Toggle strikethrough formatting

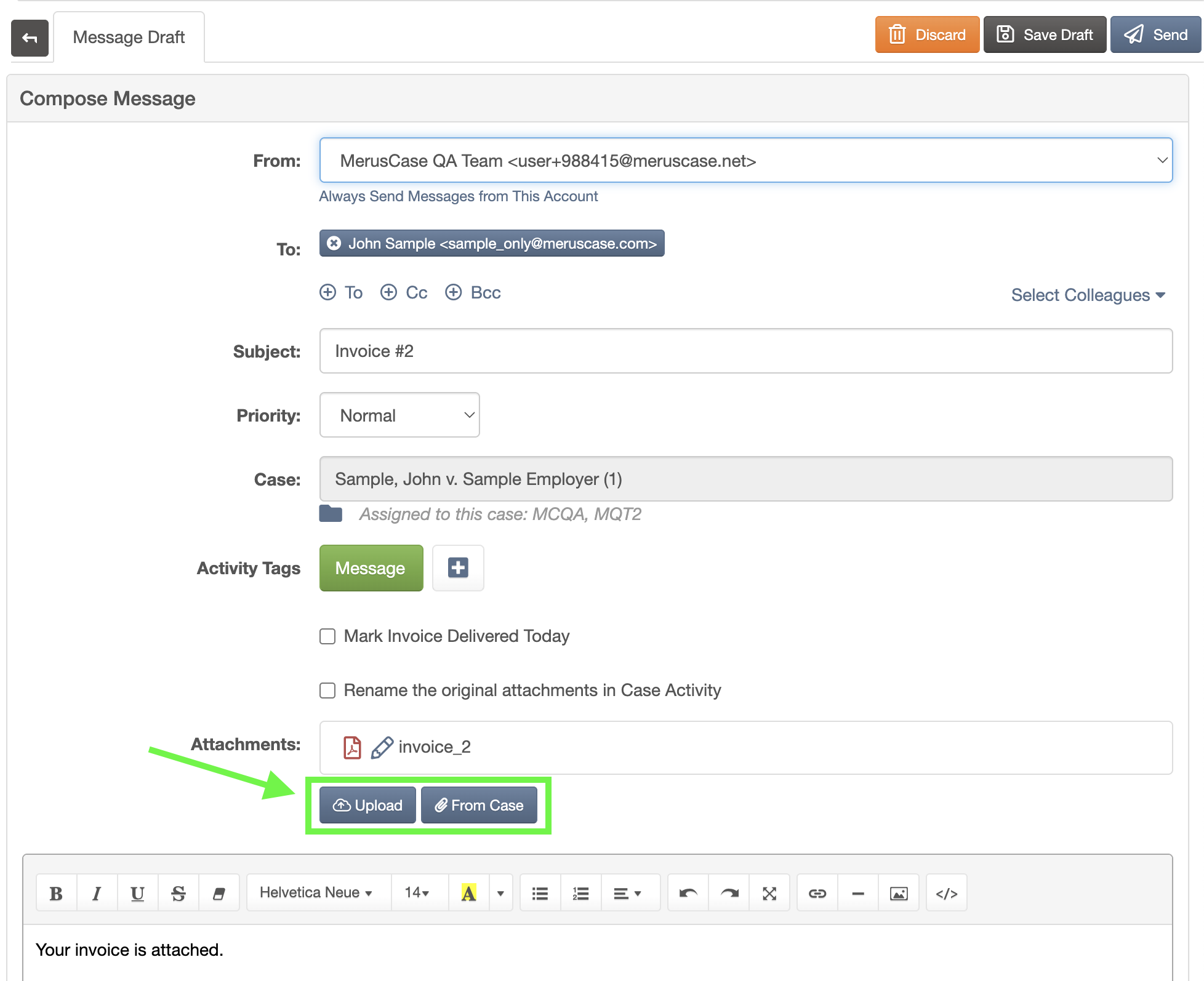point(178,893)
